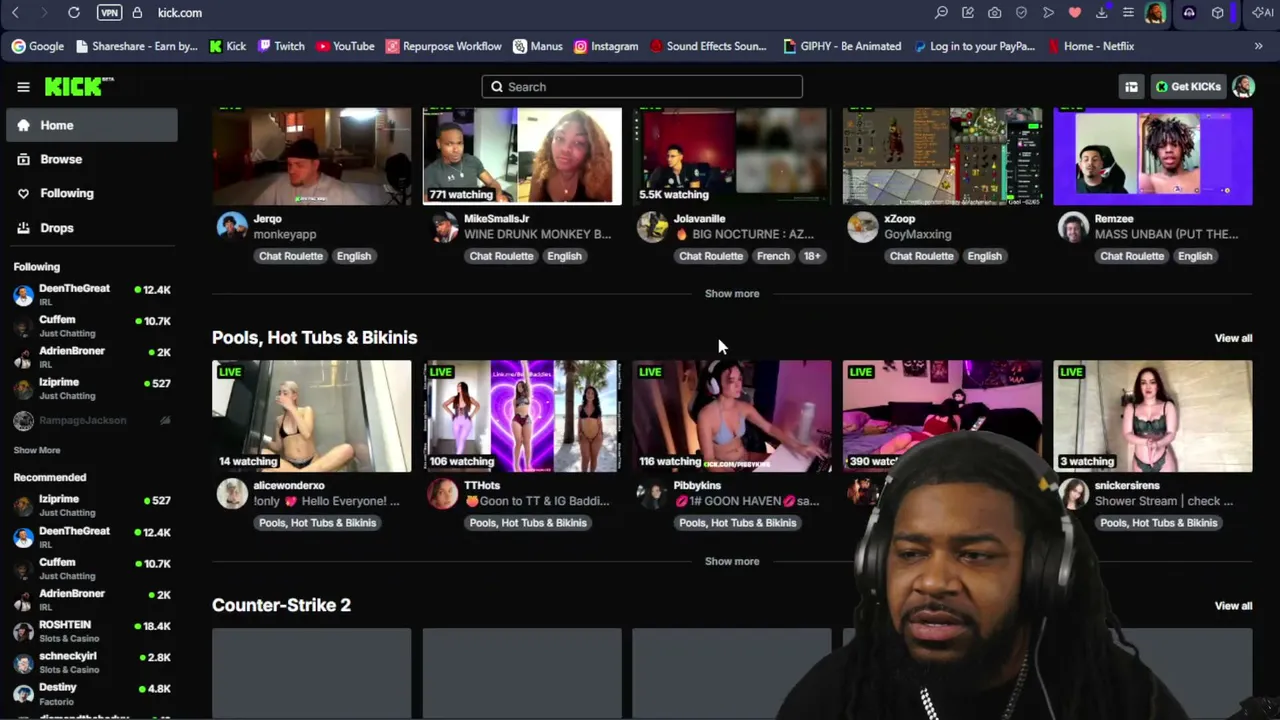The width and height of the screenshot is (1280, 720).
Task: View all Counter-Strike 2 streams
Action: (x=1233, y=606)
